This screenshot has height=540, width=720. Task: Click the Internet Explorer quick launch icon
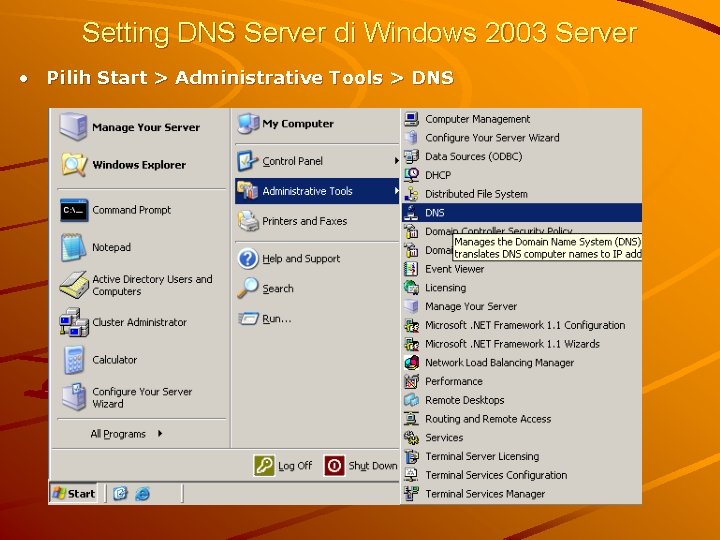pos(142,494)
